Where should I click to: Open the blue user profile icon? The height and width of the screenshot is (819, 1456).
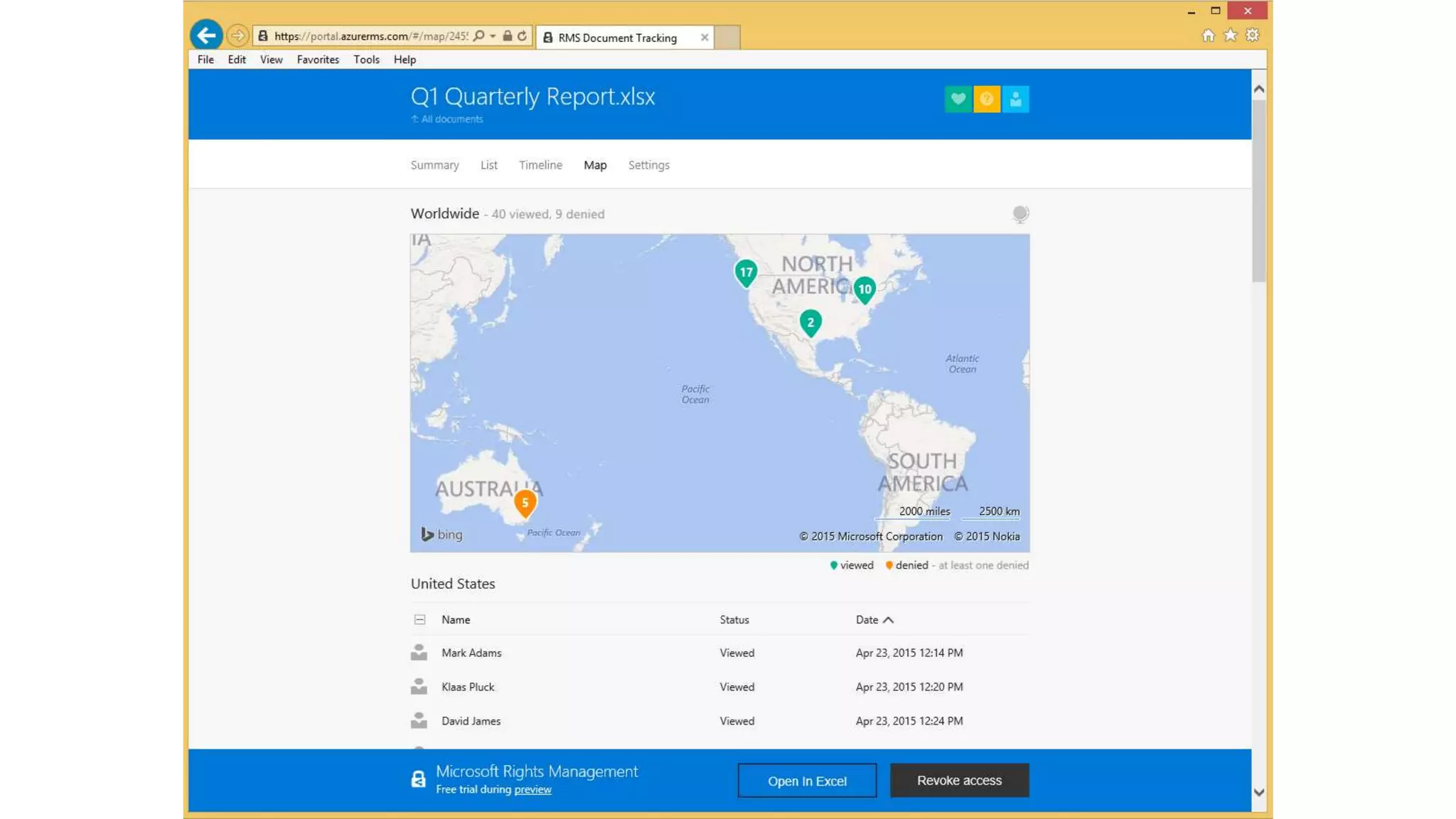[1015, 99]
